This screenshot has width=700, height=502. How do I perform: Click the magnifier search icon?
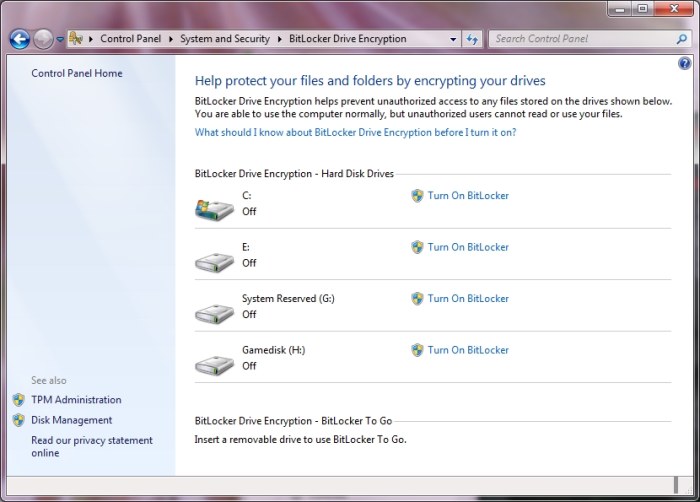coord(681,39)
